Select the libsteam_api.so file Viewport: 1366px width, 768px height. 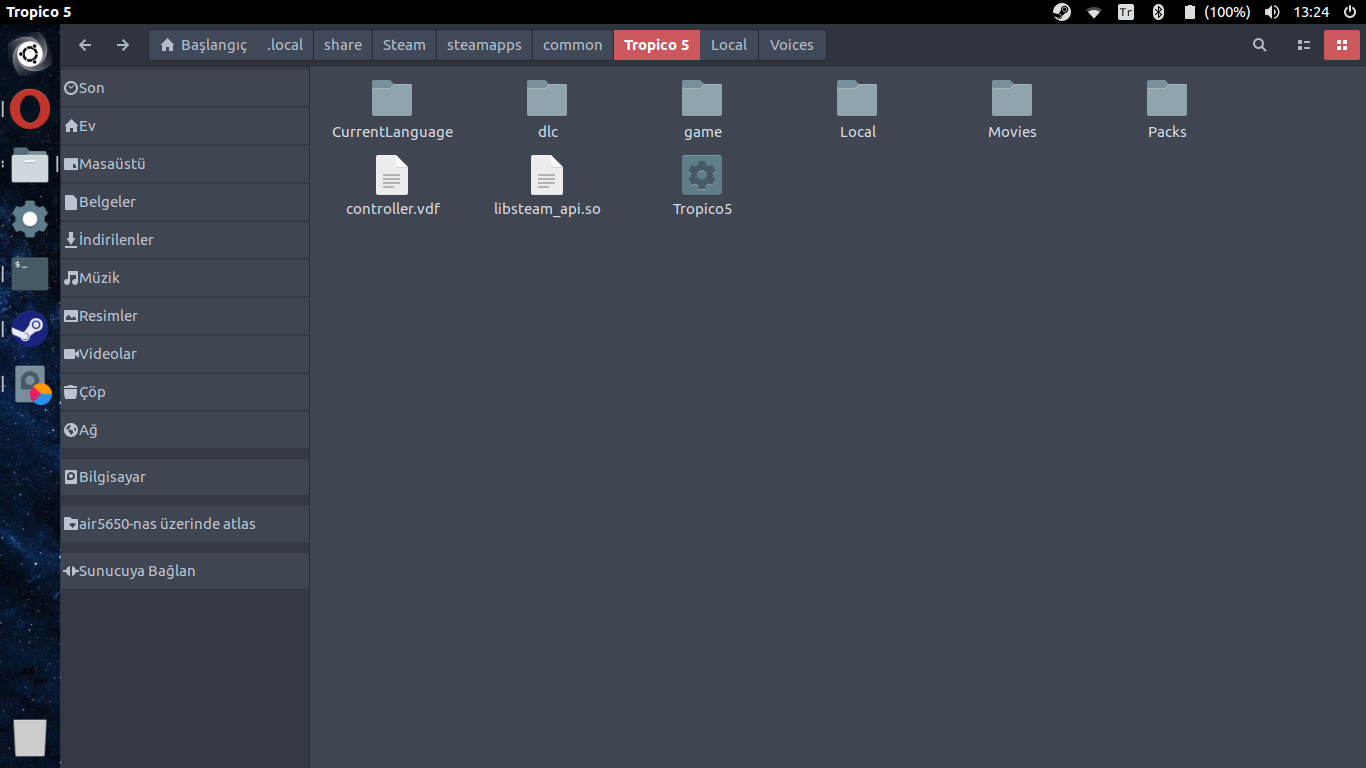pos(547,176)
